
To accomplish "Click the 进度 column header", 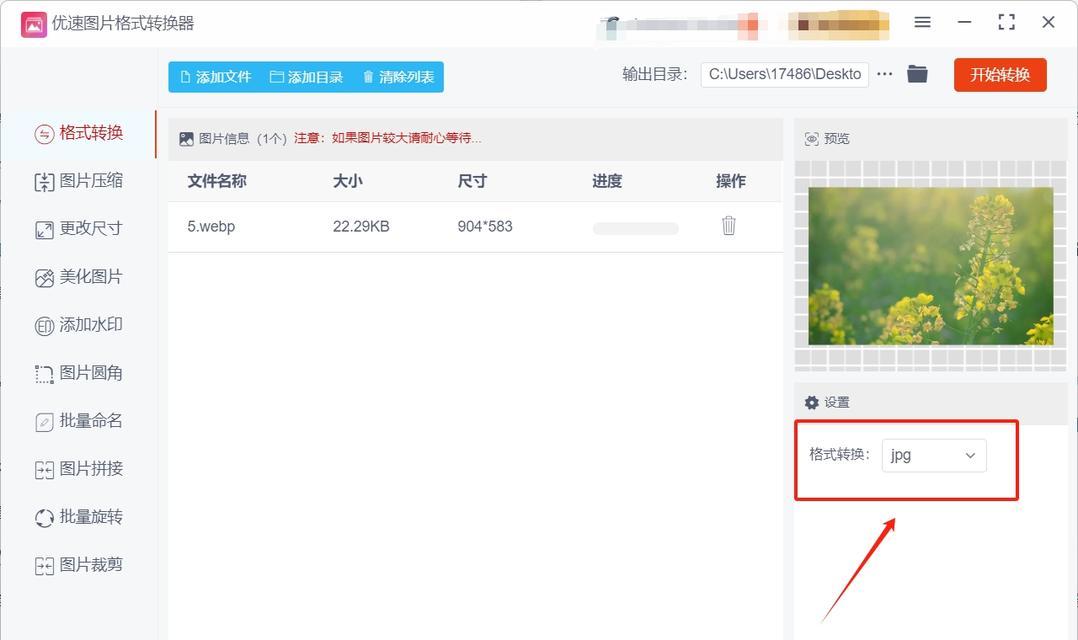I will coord(607,181).
